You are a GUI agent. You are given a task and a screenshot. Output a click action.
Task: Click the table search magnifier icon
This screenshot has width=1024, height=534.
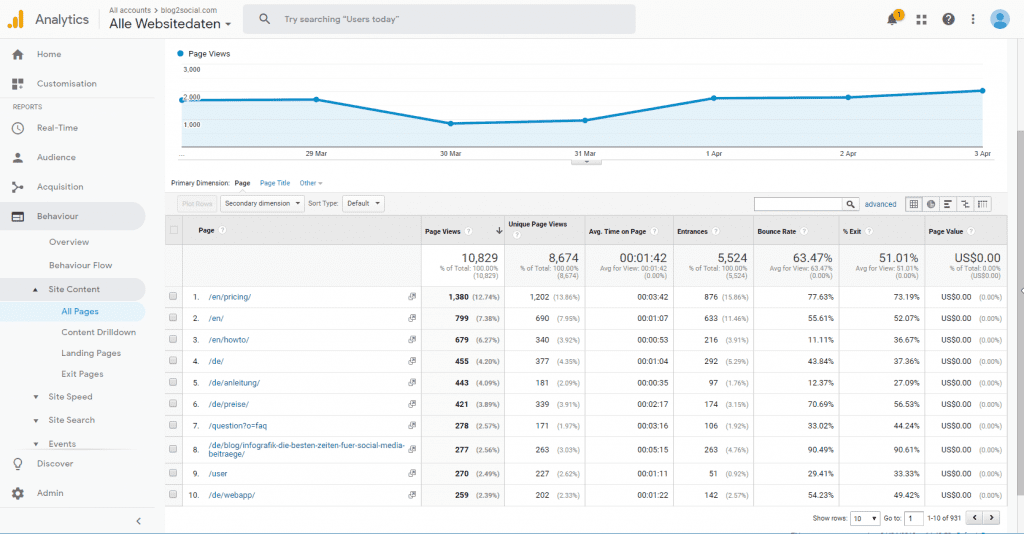click(x=850, y=204)
